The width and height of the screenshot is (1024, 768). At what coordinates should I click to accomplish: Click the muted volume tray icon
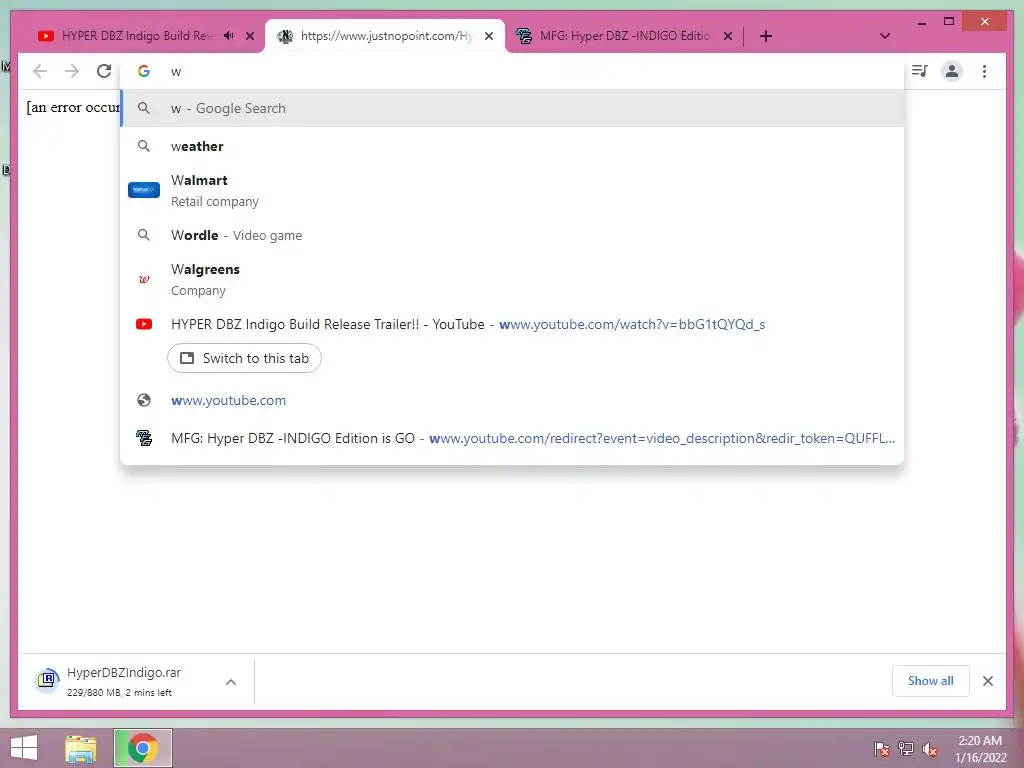(x=929, y=749)
